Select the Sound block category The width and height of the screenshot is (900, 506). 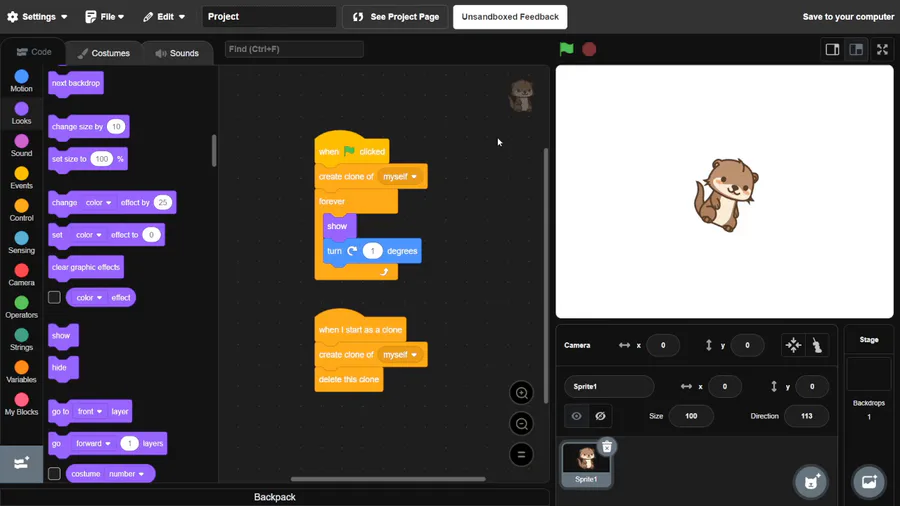tap(21, 145)
